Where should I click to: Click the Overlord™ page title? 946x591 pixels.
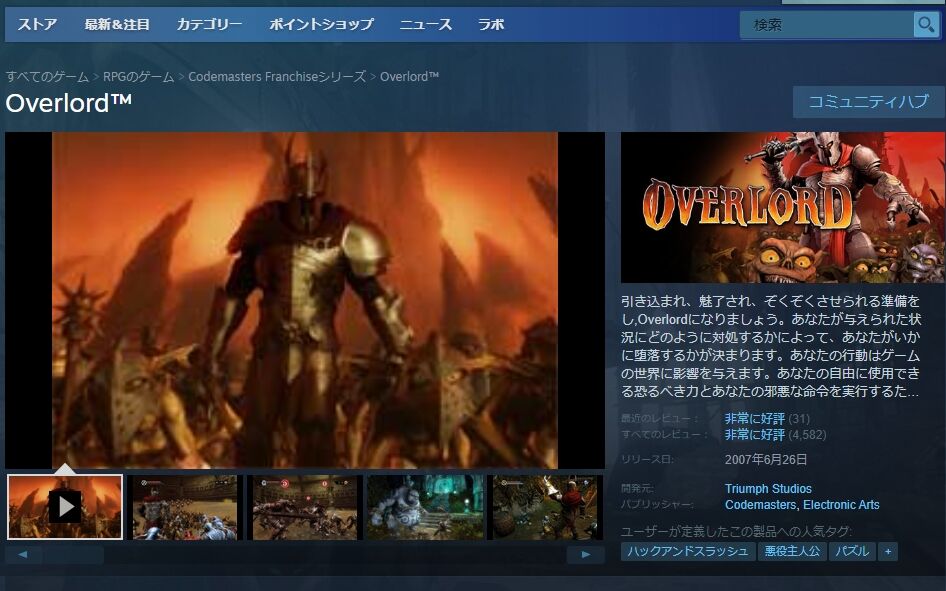[x=69, y=103]
